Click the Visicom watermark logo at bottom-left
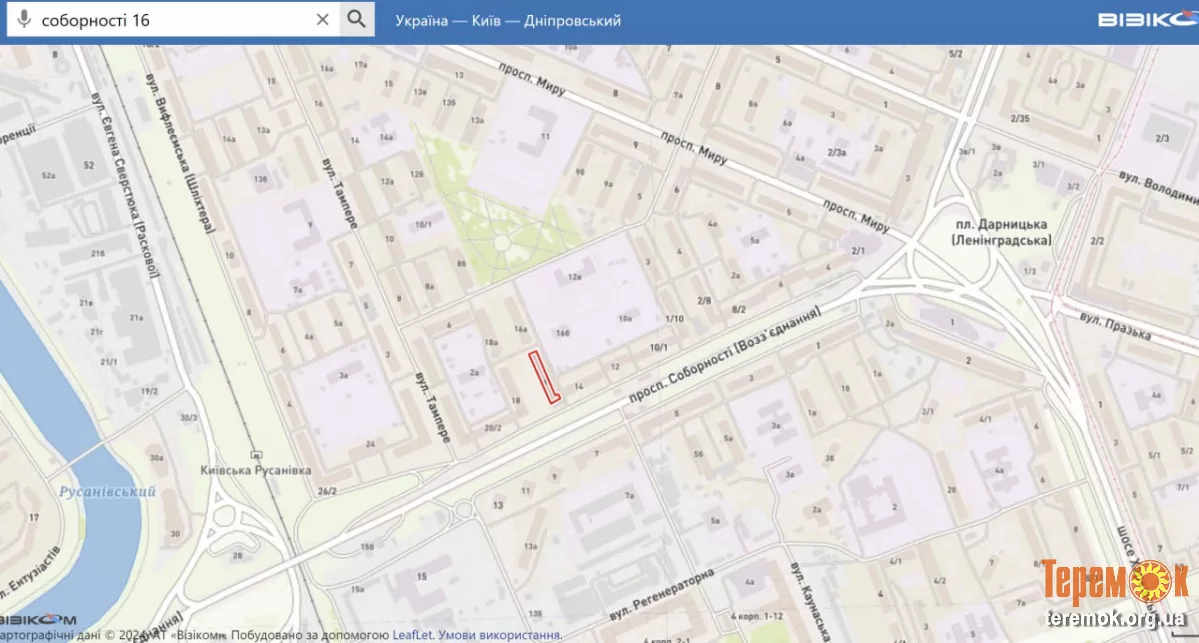Screen dimensions: 1199x643 tap(38, 619)
